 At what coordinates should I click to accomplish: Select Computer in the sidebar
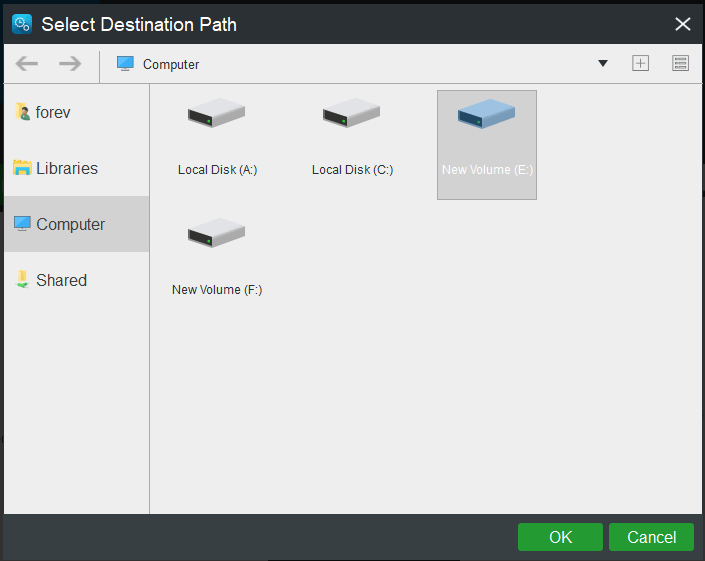click(76, 224)
